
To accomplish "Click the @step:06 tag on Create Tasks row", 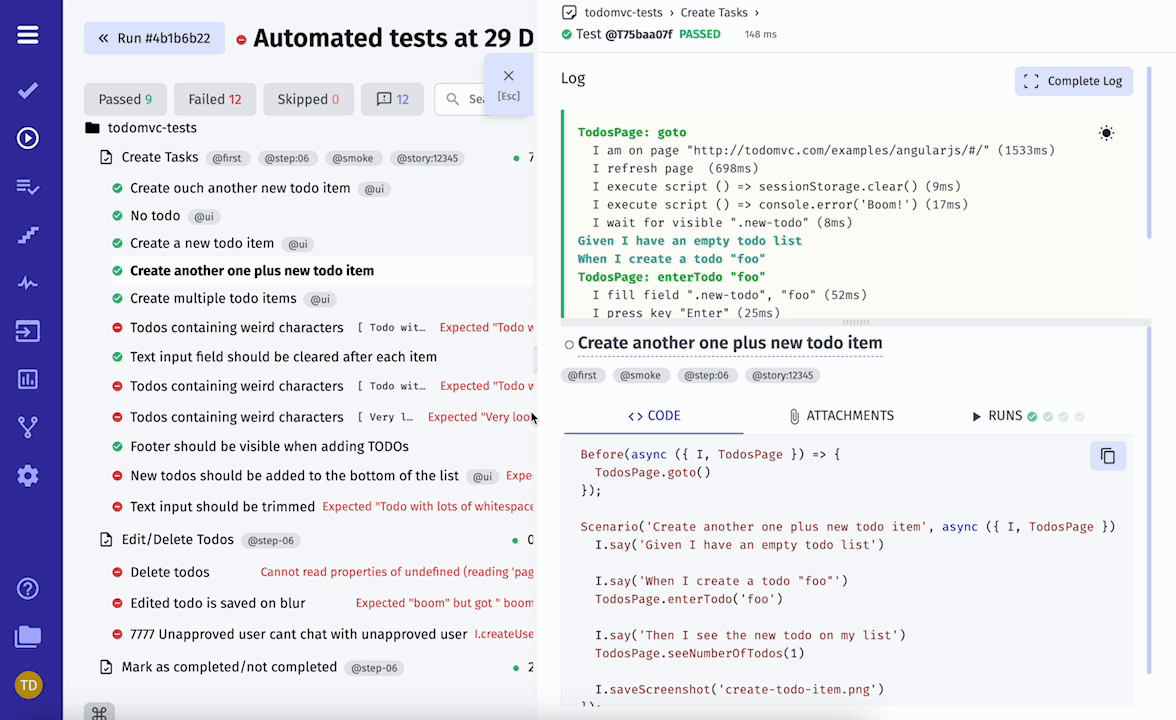I will (286, 158).
